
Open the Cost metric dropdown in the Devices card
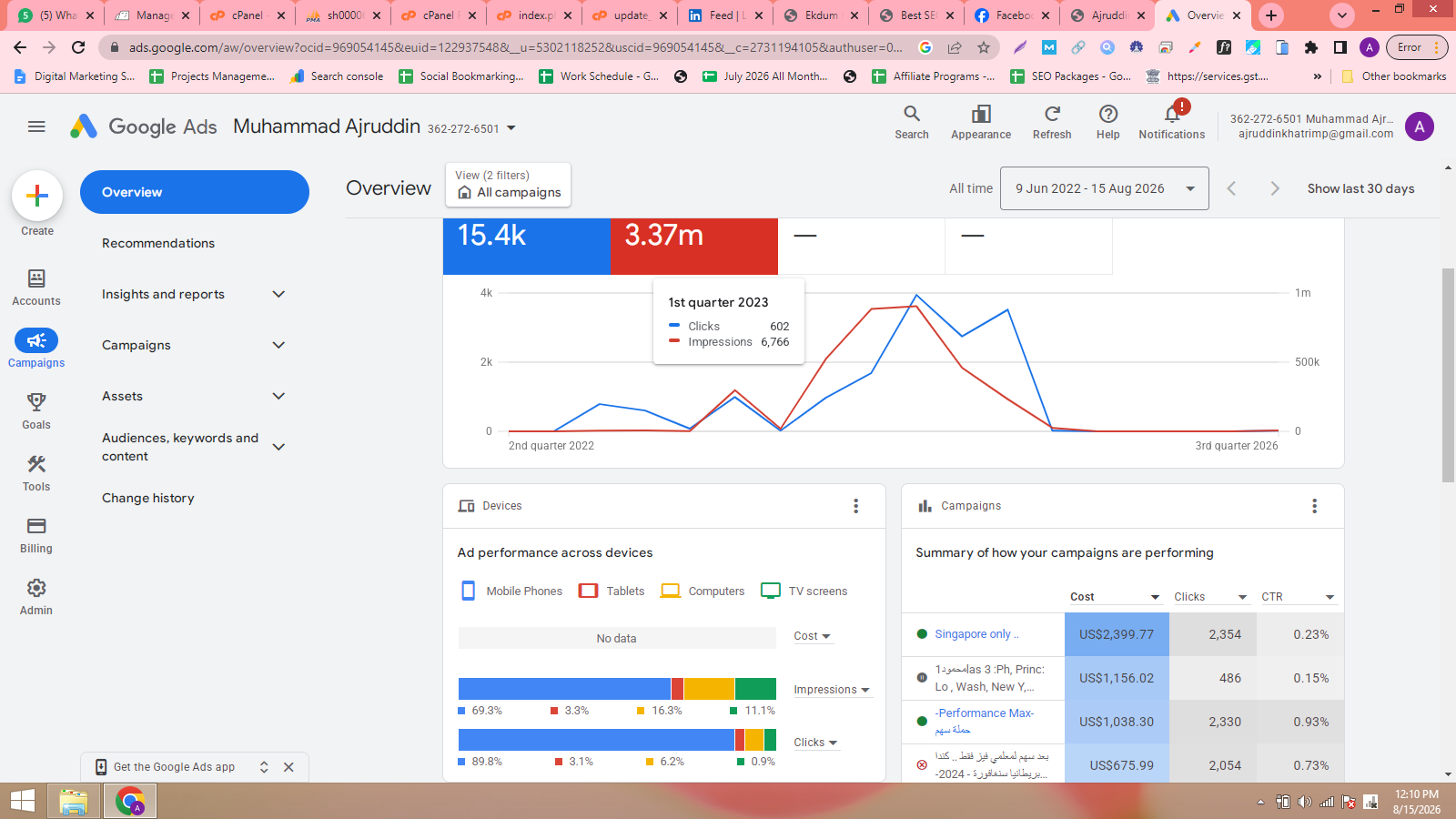pyautogui.click(x=813, y=636)
